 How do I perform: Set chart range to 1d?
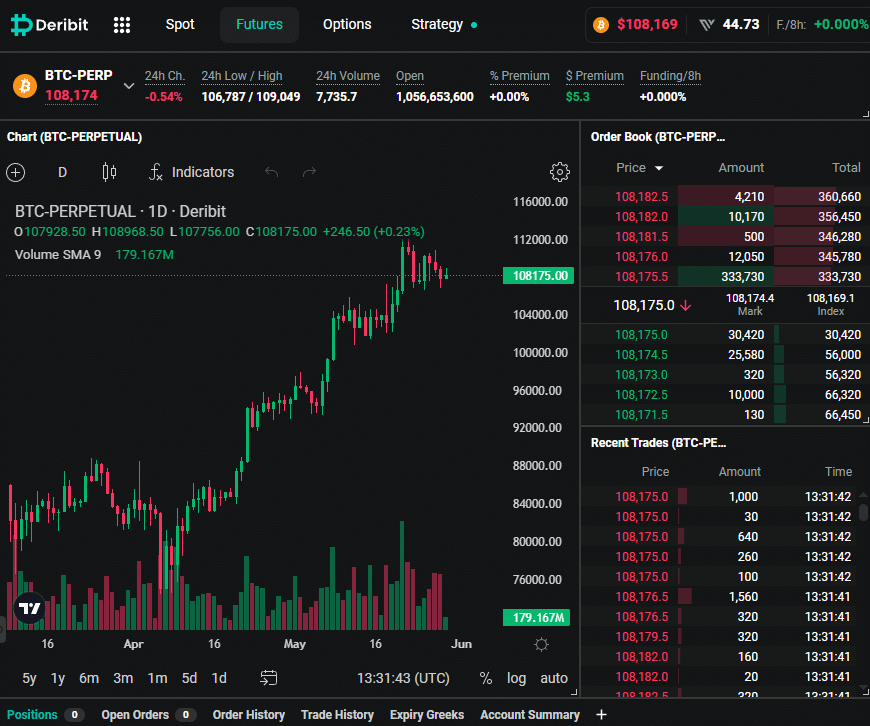[x=219, y=678]
